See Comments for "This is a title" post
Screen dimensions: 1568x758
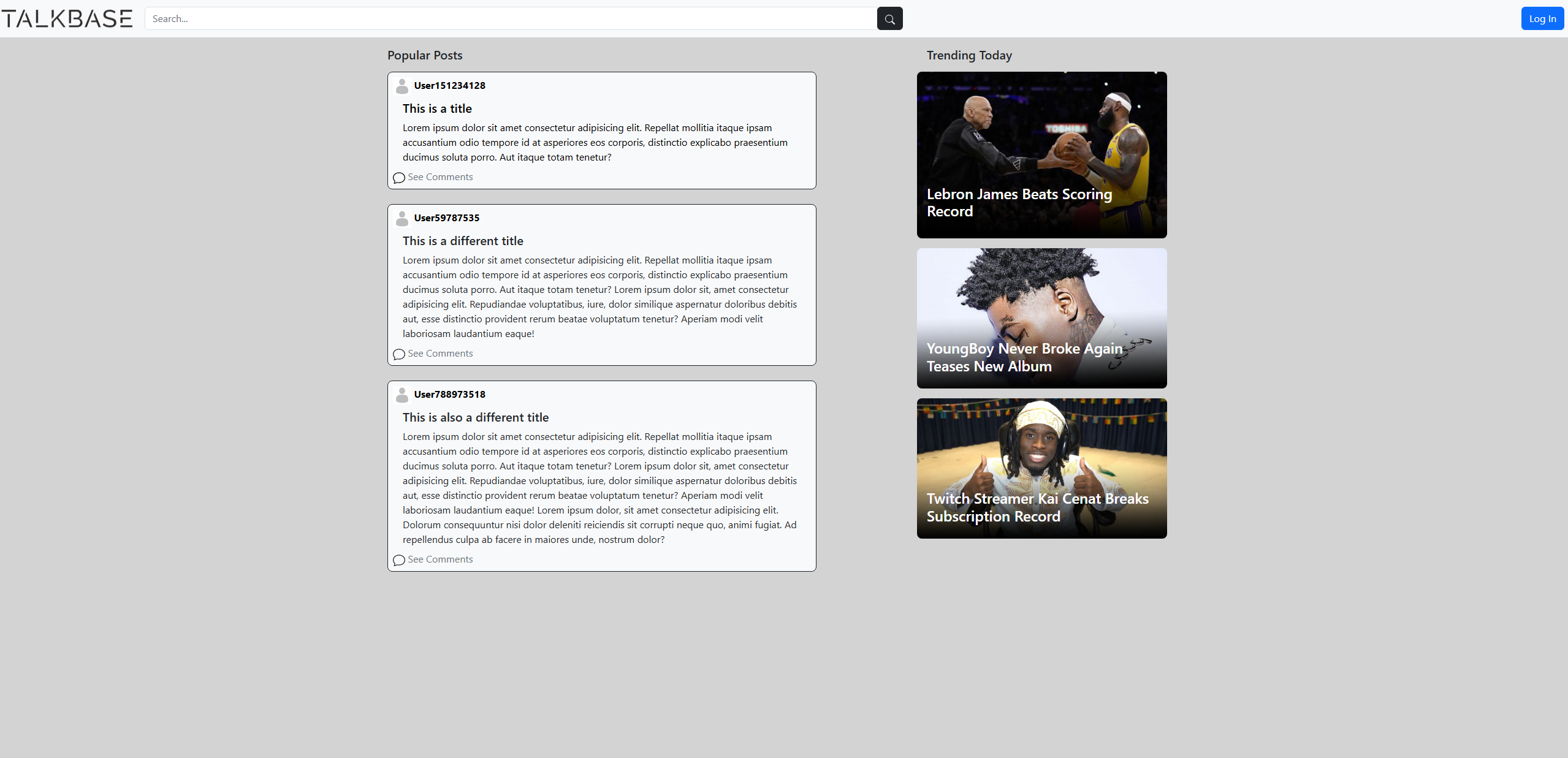click(440, 177)
